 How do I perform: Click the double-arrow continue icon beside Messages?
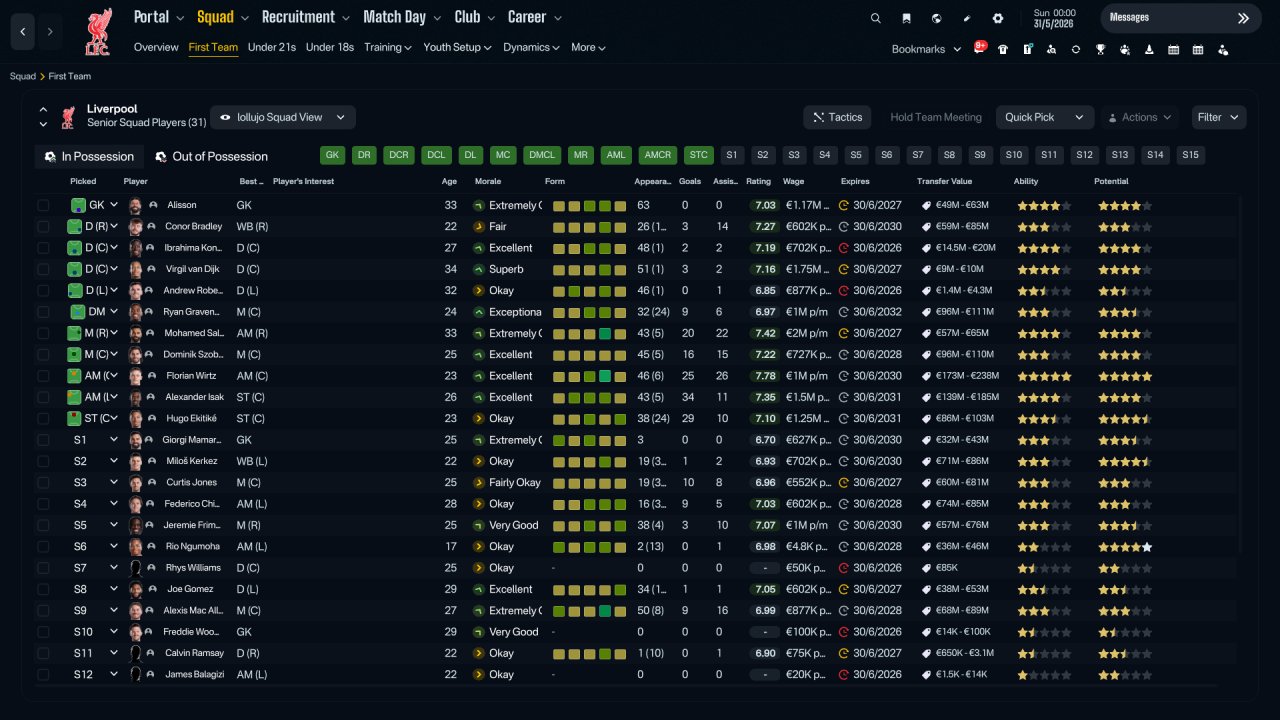(1243, 18)
